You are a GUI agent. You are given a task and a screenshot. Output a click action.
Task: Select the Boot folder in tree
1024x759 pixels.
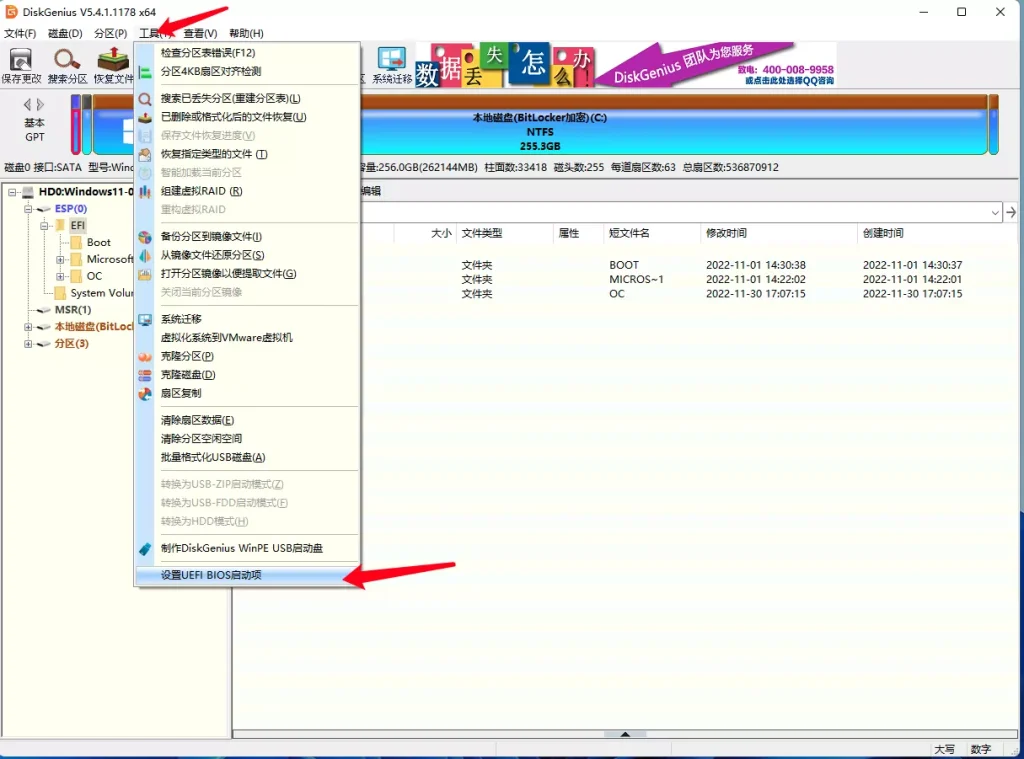(x=98, y=242)
